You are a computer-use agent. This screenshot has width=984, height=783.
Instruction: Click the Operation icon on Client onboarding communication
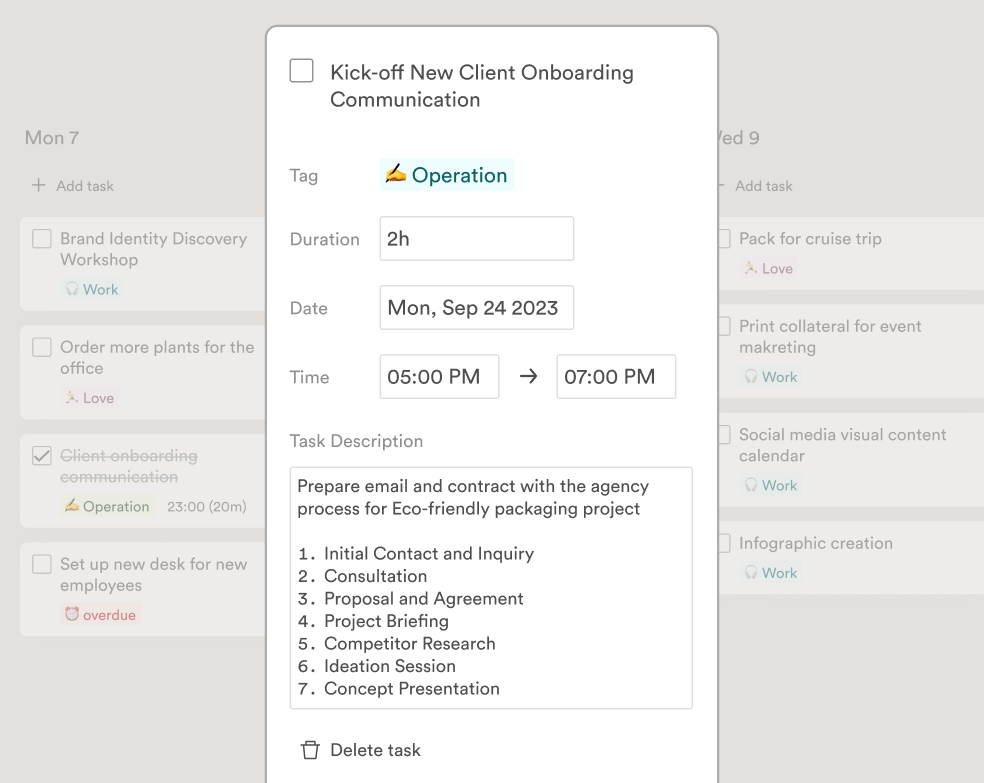point(74,506)
